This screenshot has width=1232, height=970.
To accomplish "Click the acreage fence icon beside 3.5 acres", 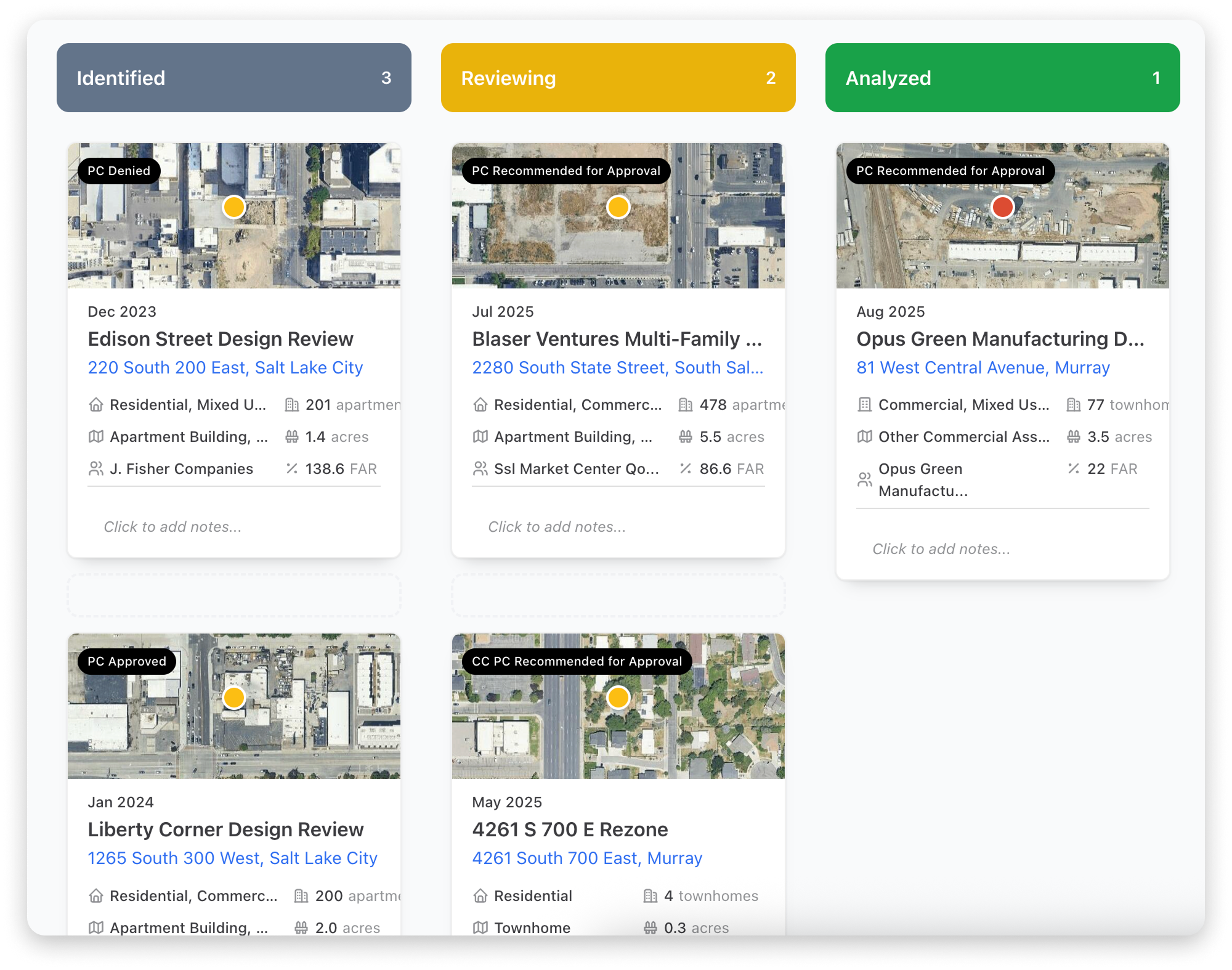I will (1074, 437).
